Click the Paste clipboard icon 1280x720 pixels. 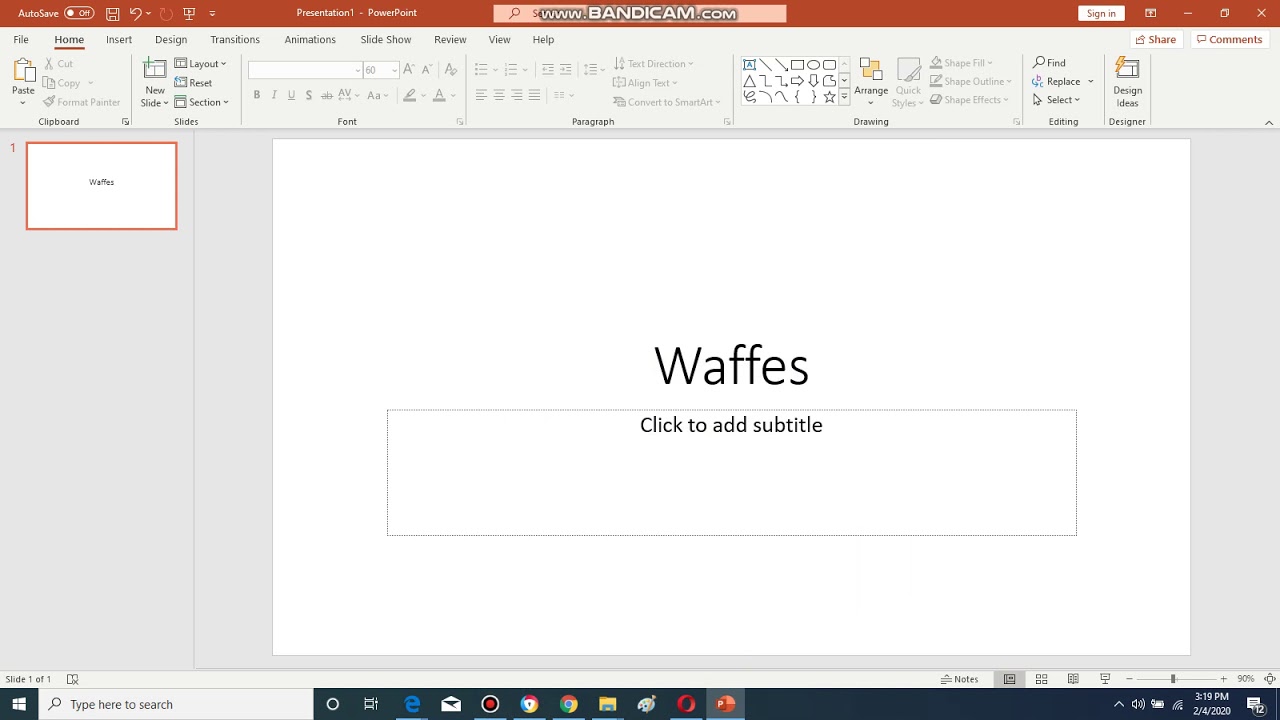pos(23,72)
